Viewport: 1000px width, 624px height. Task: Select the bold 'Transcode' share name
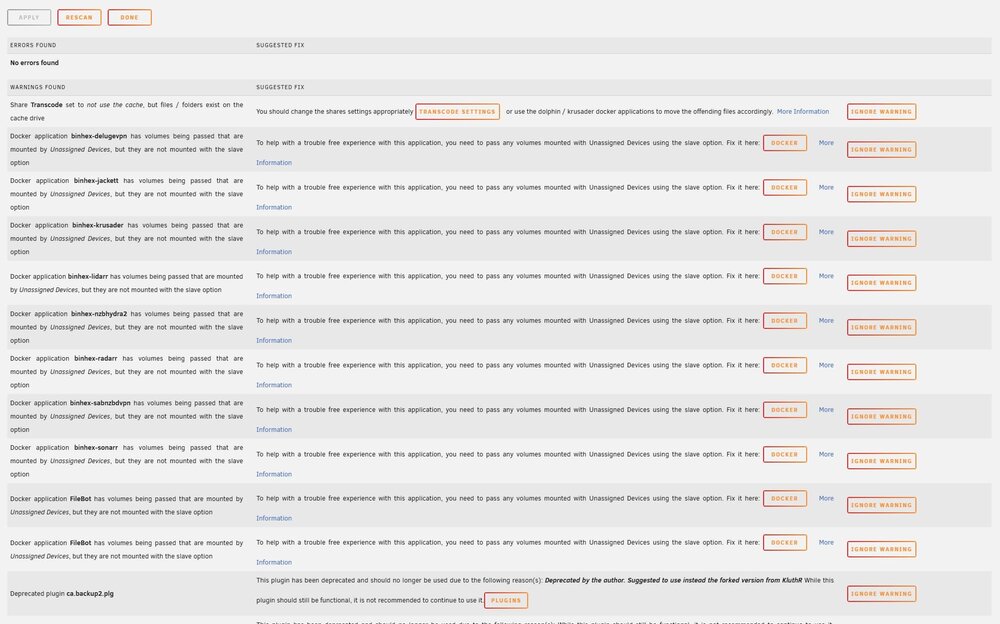(47, 105)
